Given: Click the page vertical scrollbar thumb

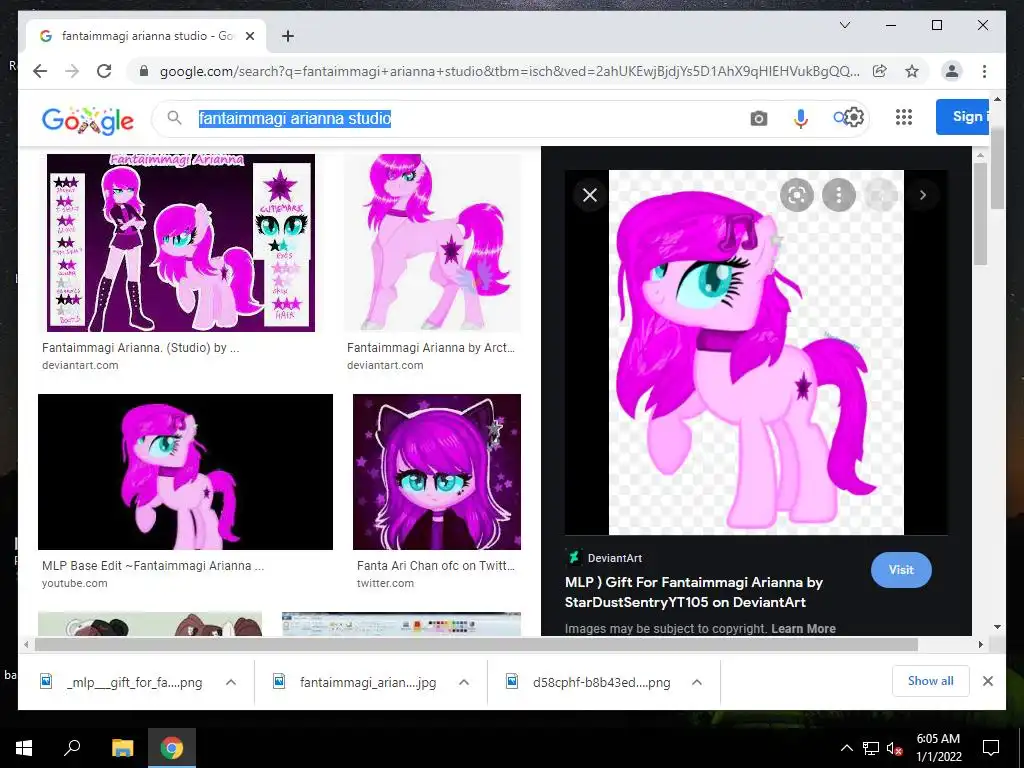Looking at the screenshot, I should coord(997,168).
